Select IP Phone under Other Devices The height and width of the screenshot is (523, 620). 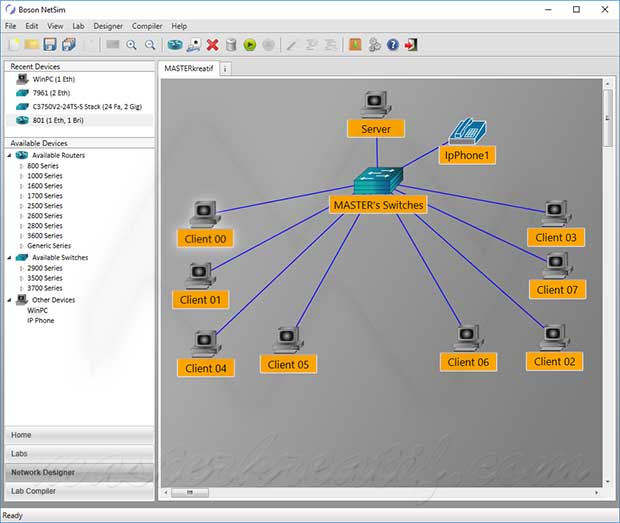tap(41, 321)
